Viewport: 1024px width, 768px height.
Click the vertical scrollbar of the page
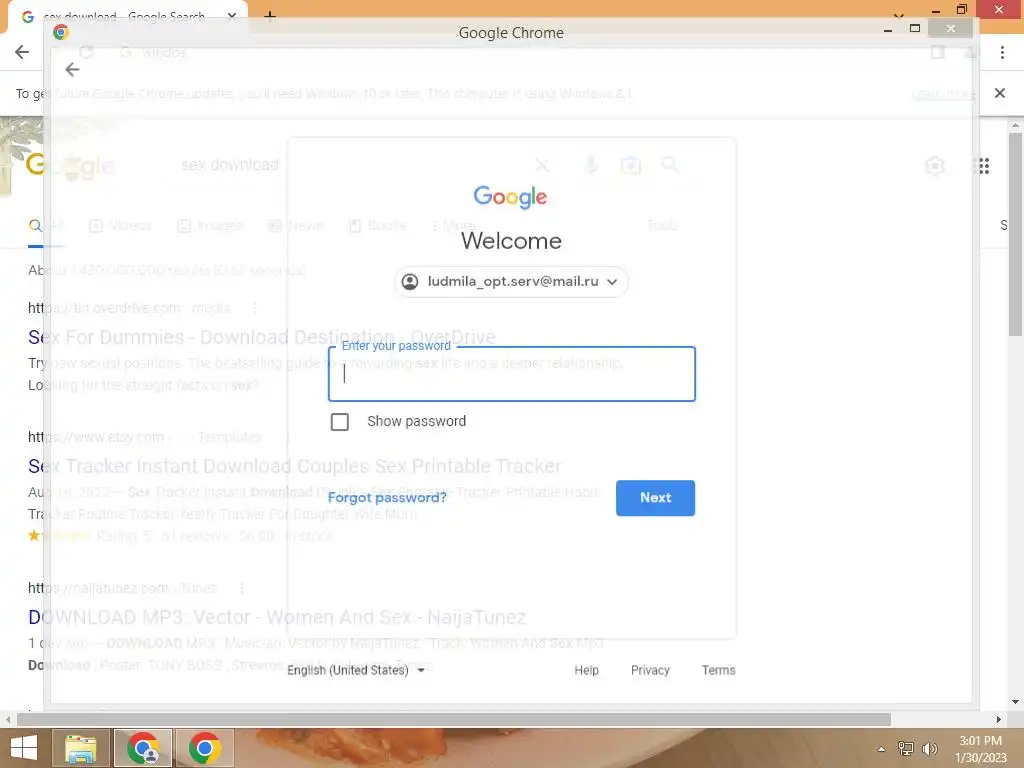1015,235
